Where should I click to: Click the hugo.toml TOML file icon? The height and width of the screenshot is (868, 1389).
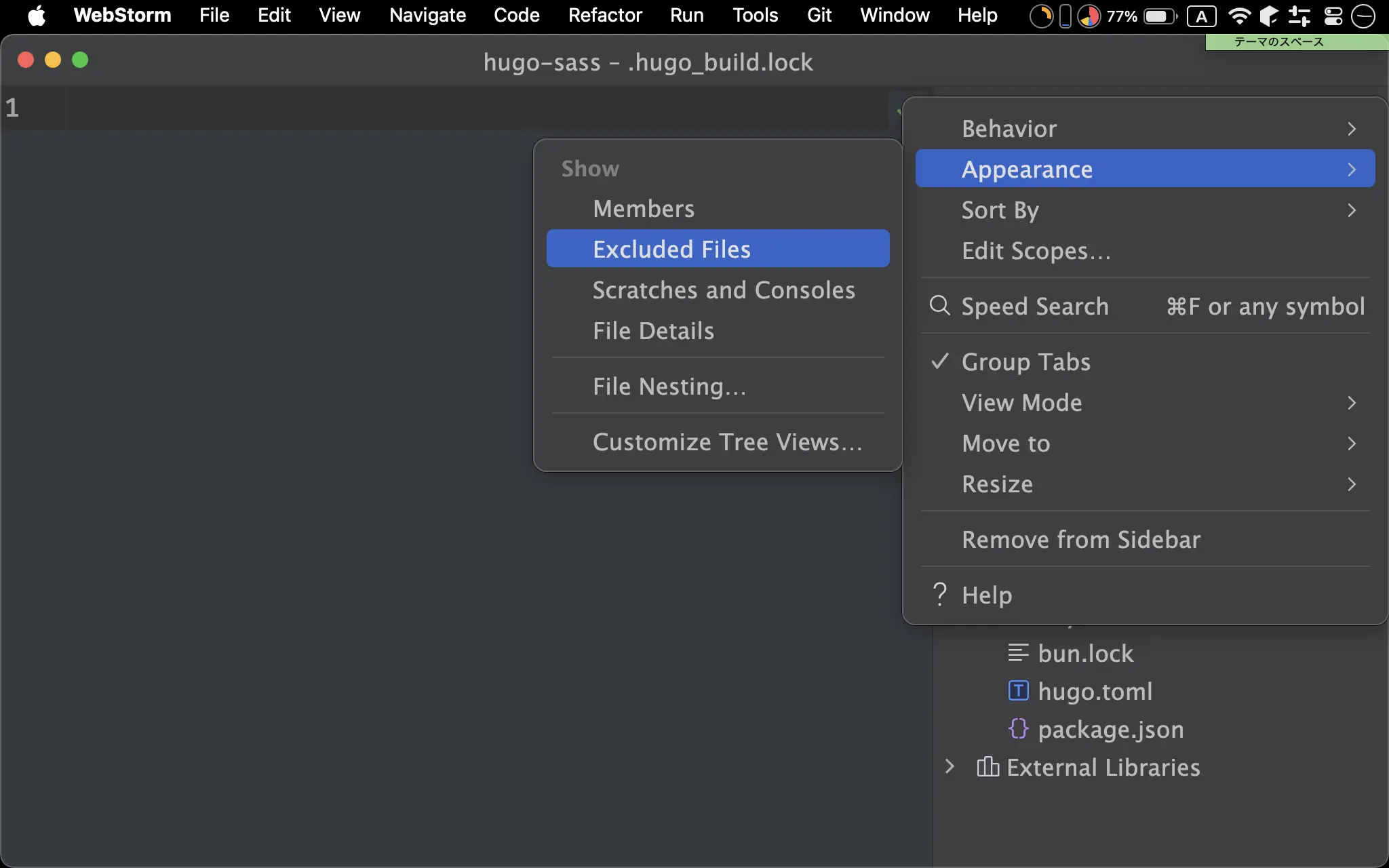tap(1018, 691)
